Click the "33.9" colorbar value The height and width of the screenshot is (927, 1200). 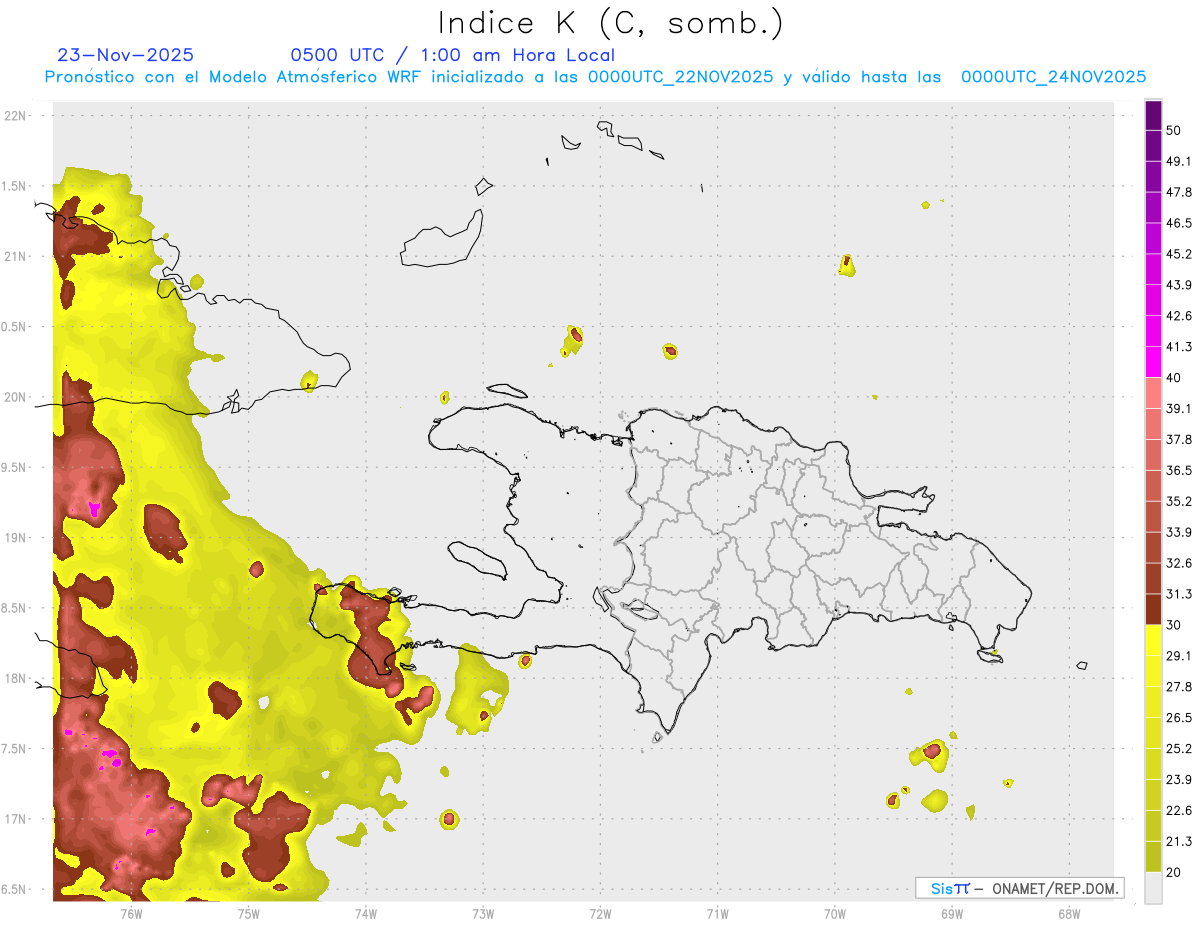coord(1179,532)
